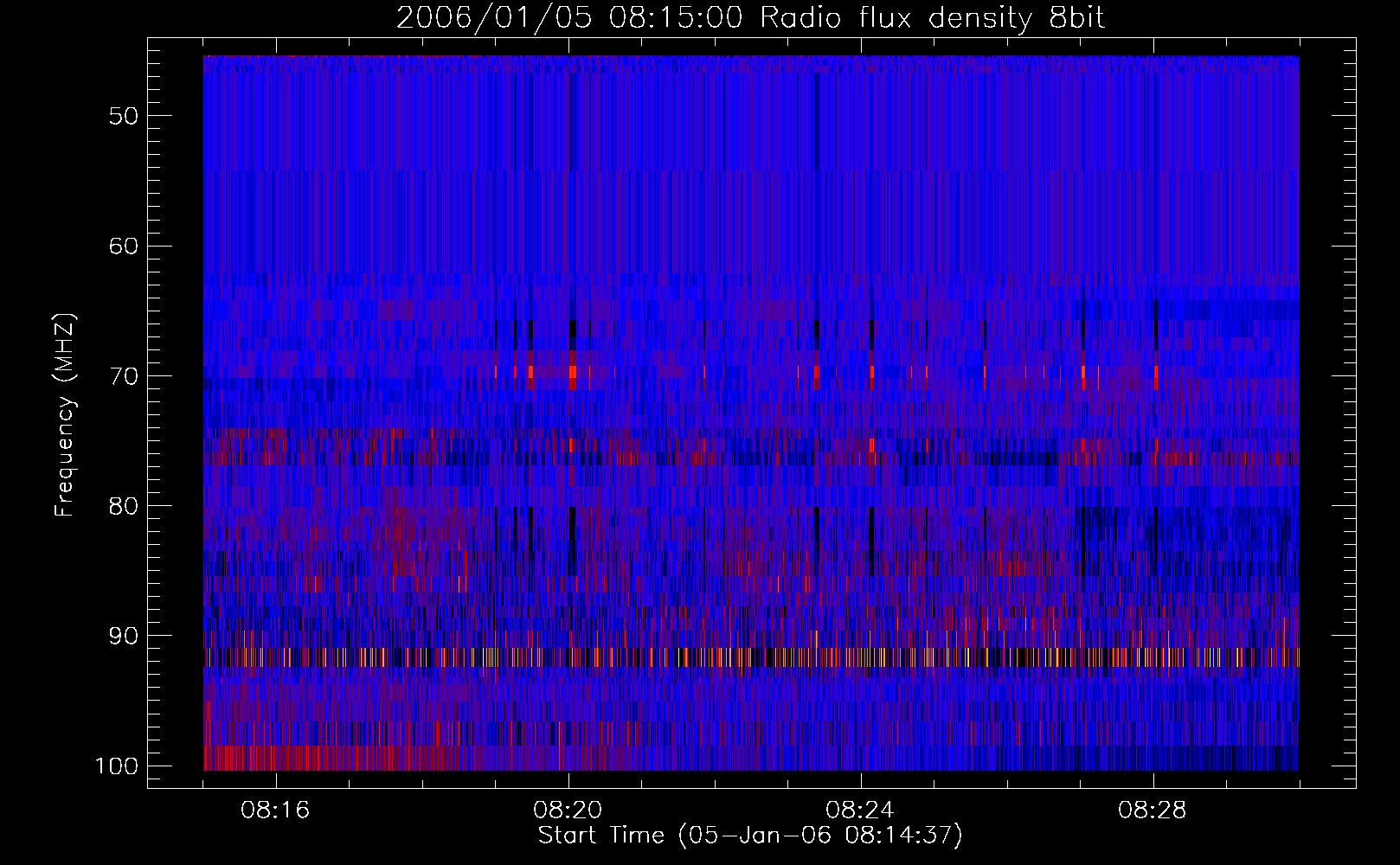Select the 100 frequency tick label
The width and height of the screenshot is (1400, 865).
tap(117, 766)
